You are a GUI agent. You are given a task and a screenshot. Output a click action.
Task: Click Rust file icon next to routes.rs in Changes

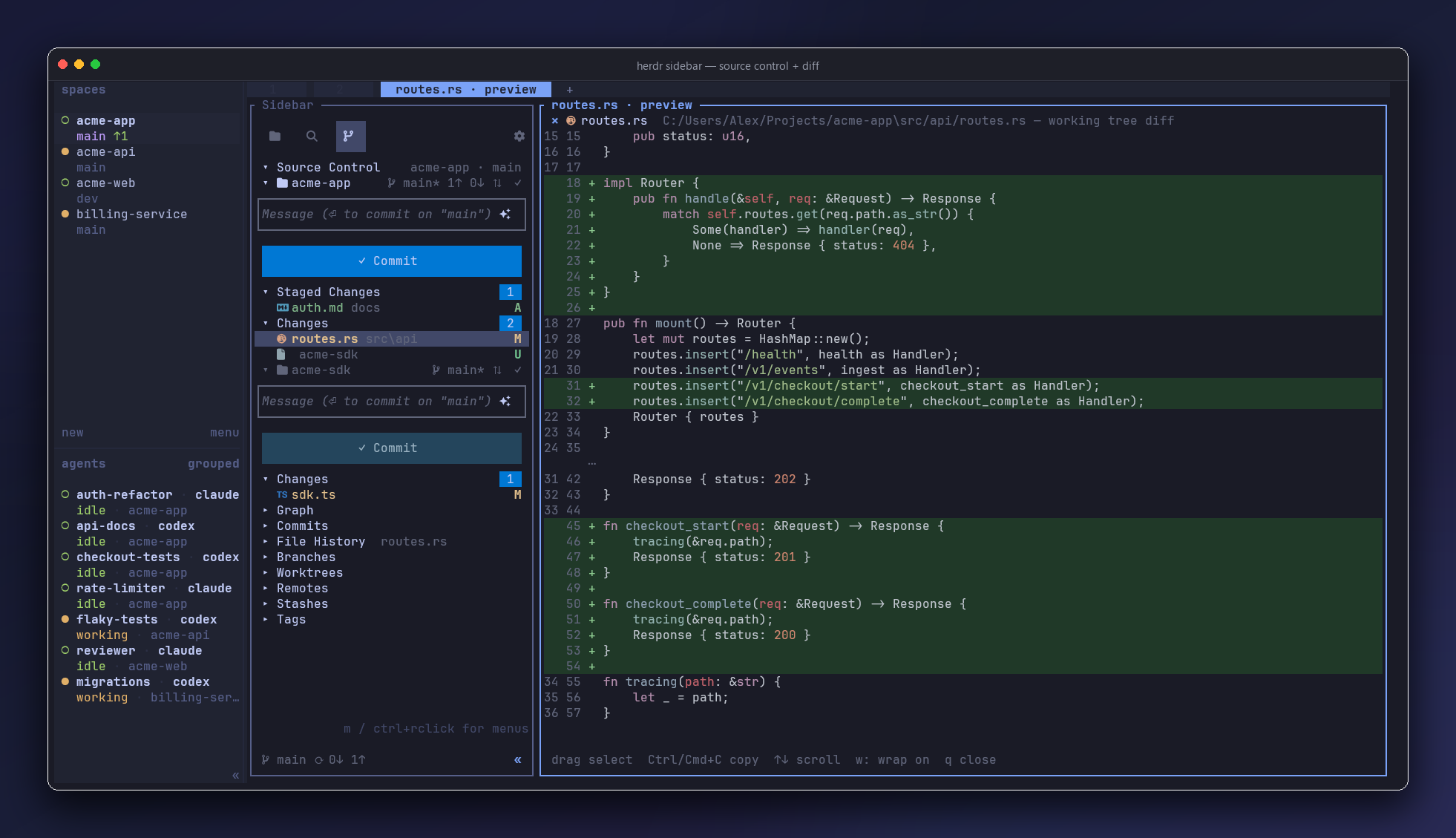282,339
